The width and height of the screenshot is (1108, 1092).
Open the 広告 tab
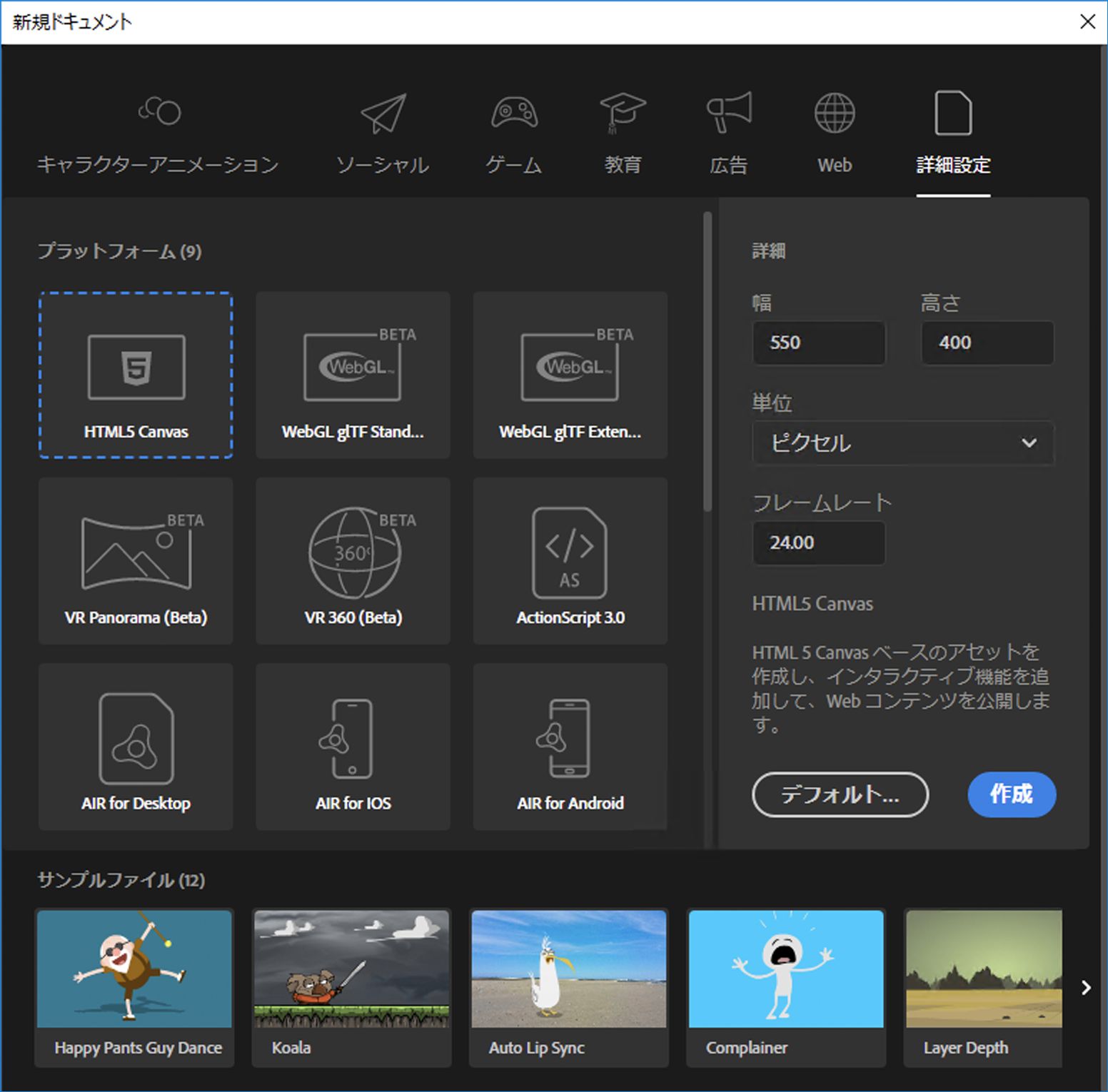[x=729, y=133]
